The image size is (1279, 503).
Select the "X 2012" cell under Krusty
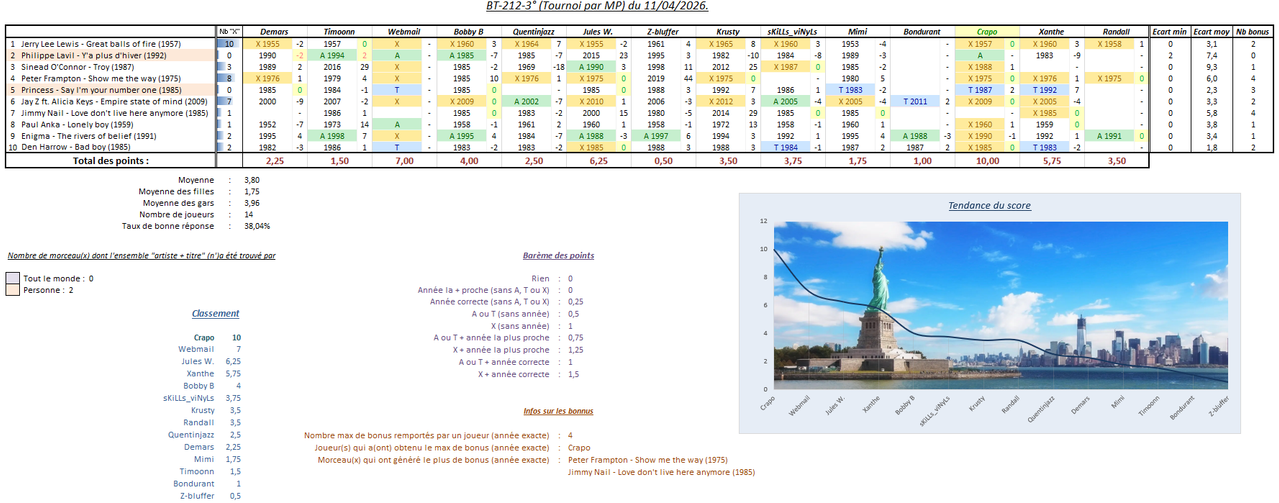721,101
